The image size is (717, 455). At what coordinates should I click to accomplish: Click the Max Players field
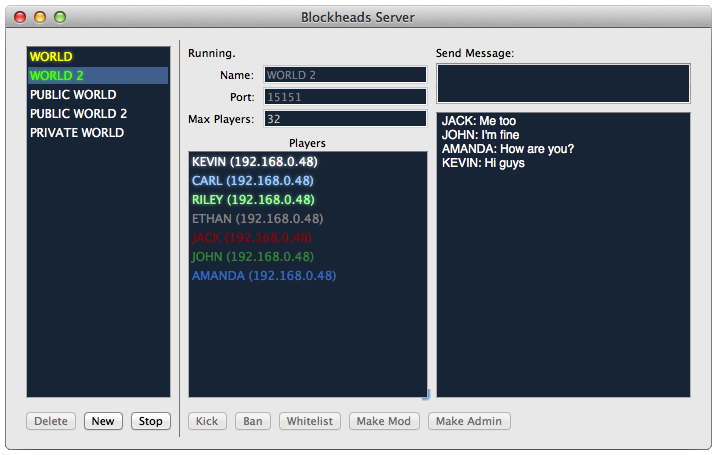click(345, 119)
